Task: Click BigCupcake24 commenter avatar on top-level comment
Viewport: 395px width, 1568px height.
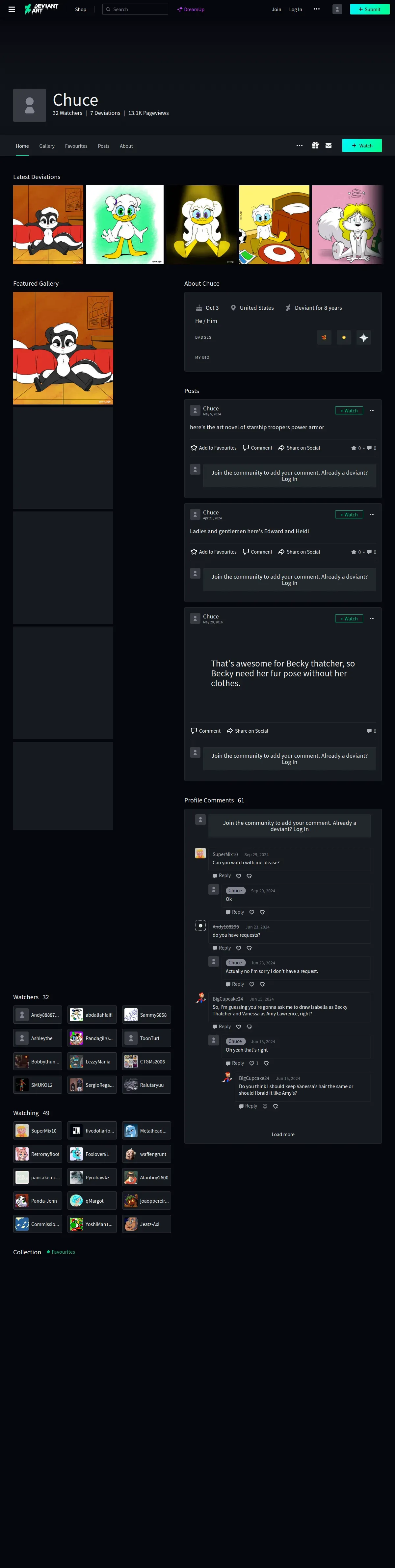Action: tap(200, 998)
